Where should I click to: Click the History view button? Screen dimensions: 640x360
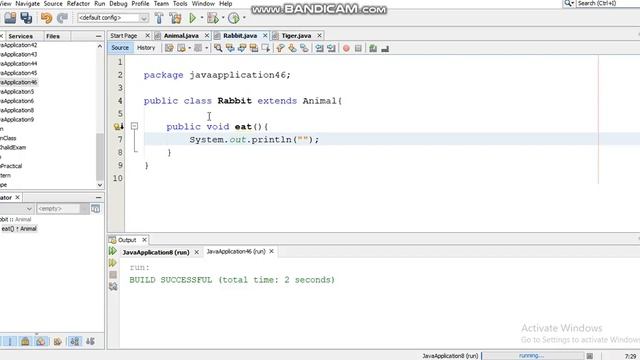(x=146, y=48)
